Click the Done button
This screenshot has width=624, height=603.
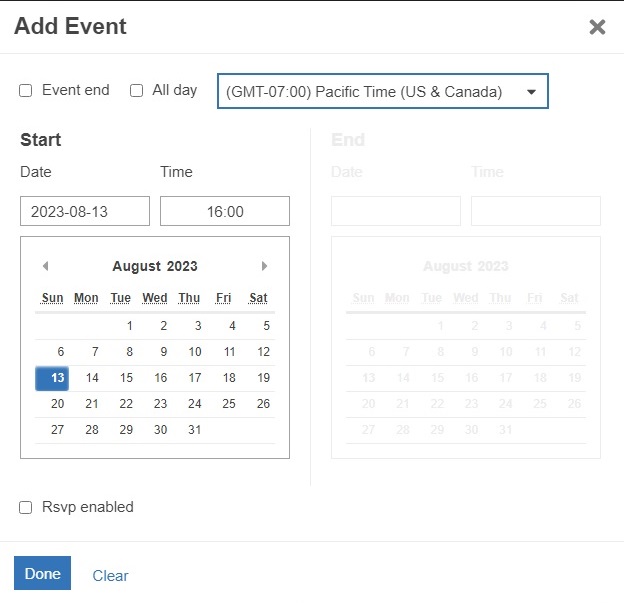tap(42, 574)
